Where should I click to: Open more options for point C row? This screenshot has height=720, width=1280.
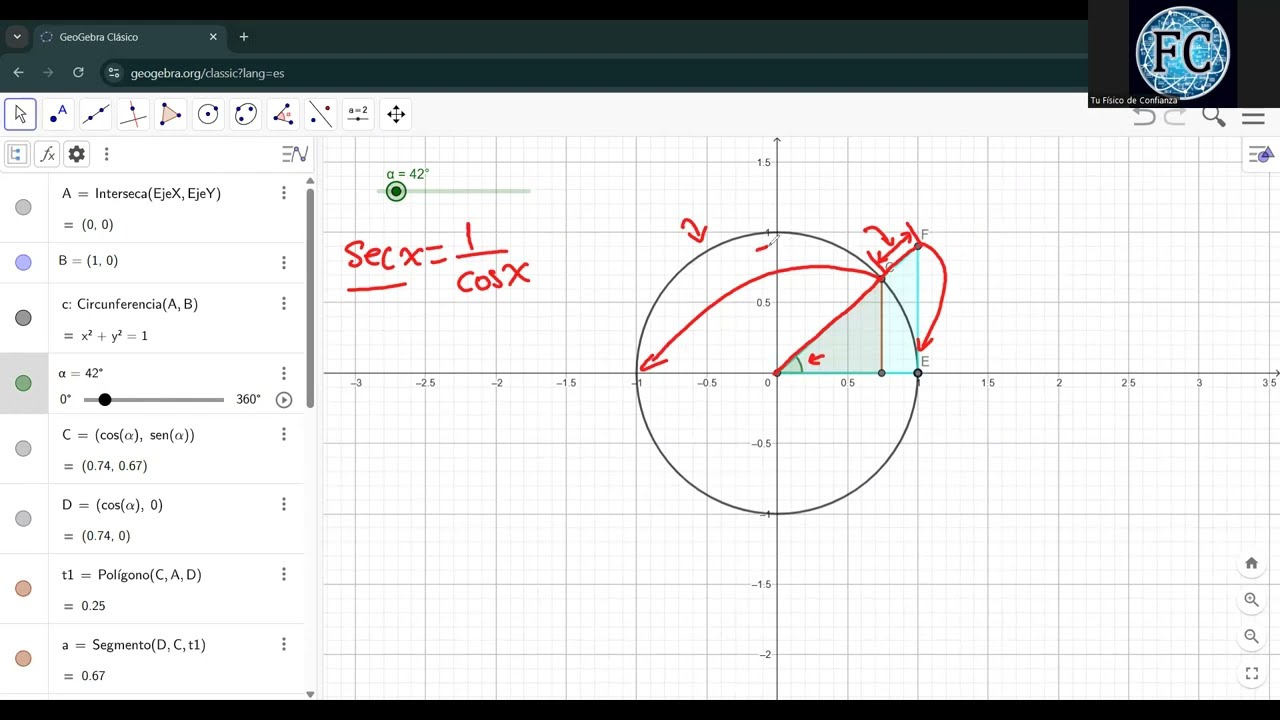(x=284, y=434)
